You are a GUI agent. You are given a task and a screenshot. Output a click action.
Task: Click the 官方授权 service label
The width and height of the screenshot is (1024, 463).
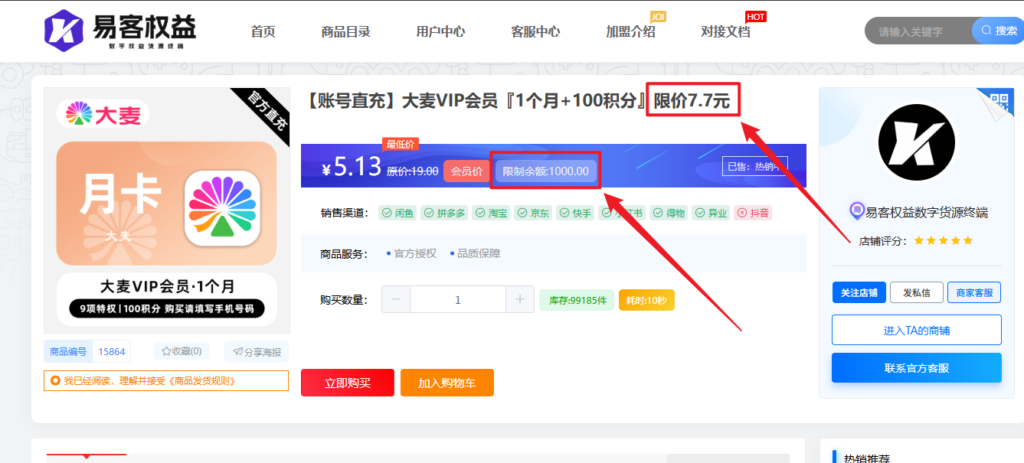point(415,253)
